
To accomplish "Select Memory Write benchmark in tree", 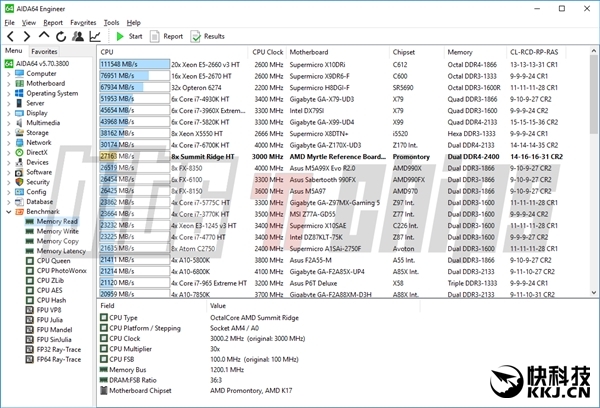I will (x=57, y=231).
